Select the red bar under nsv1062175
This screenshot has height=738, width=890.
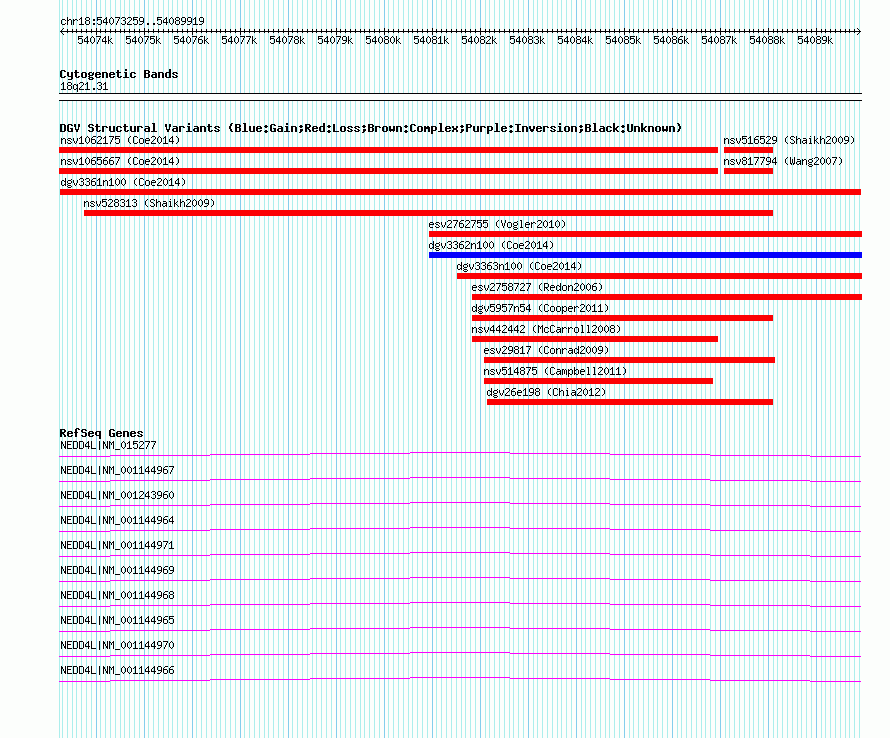pyautogui.click(x=389, y=150)
